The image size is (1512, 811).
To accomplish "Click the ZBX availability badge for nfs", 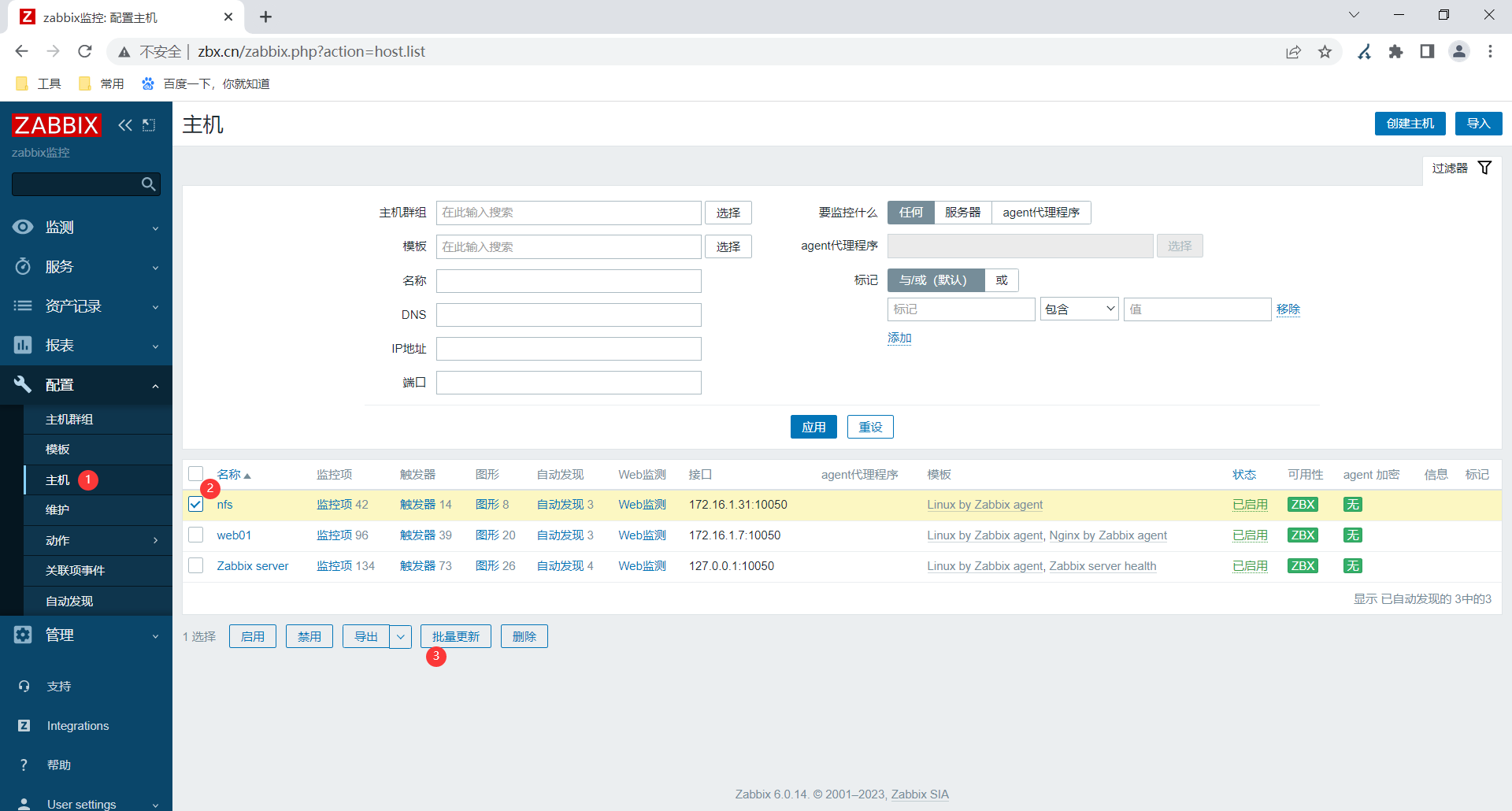I will pos(1303,505).
